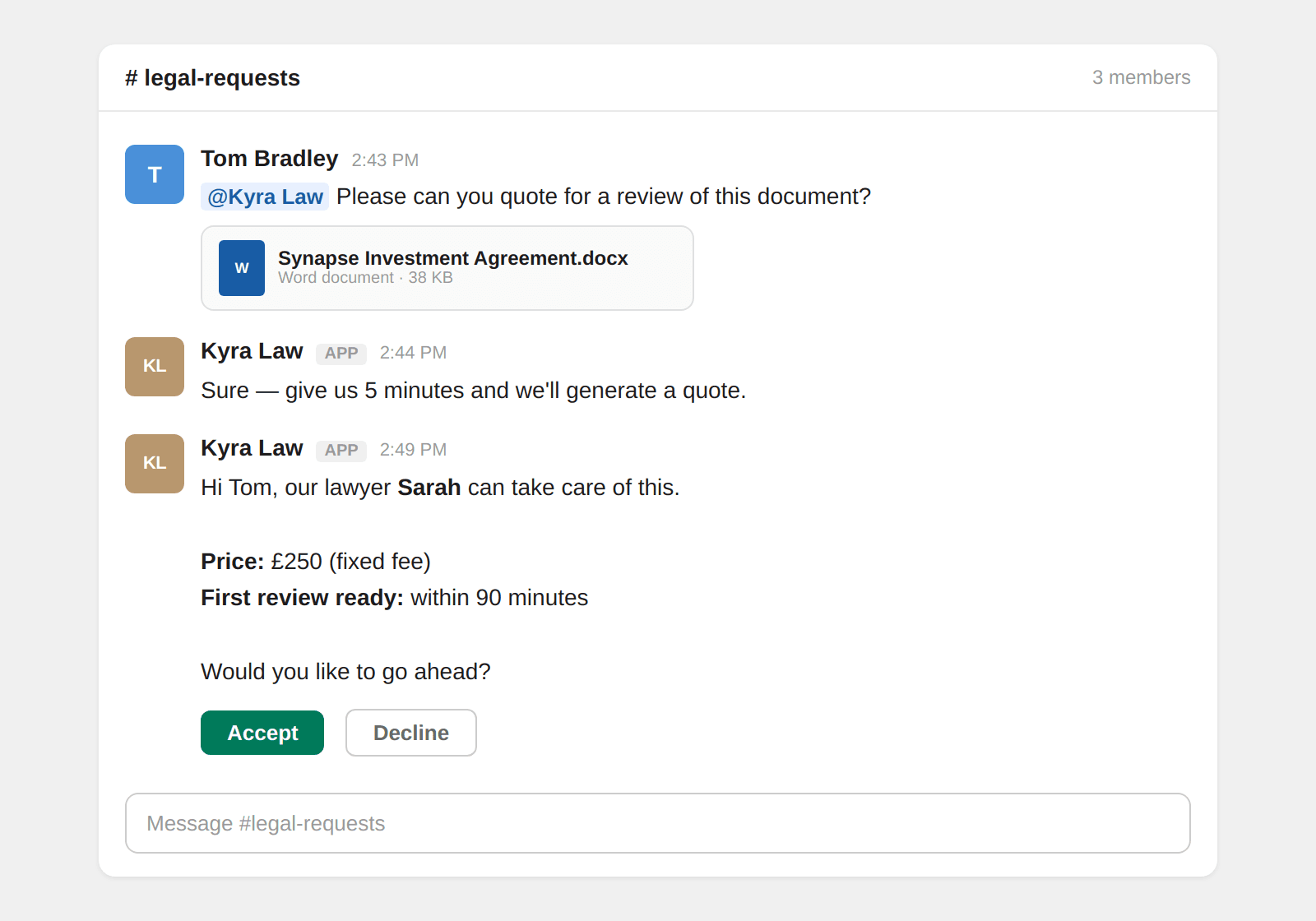The image size is (1316, 921).
Task: Click the APP badge on the 2:49 PM message
Action: coord(341,451)
